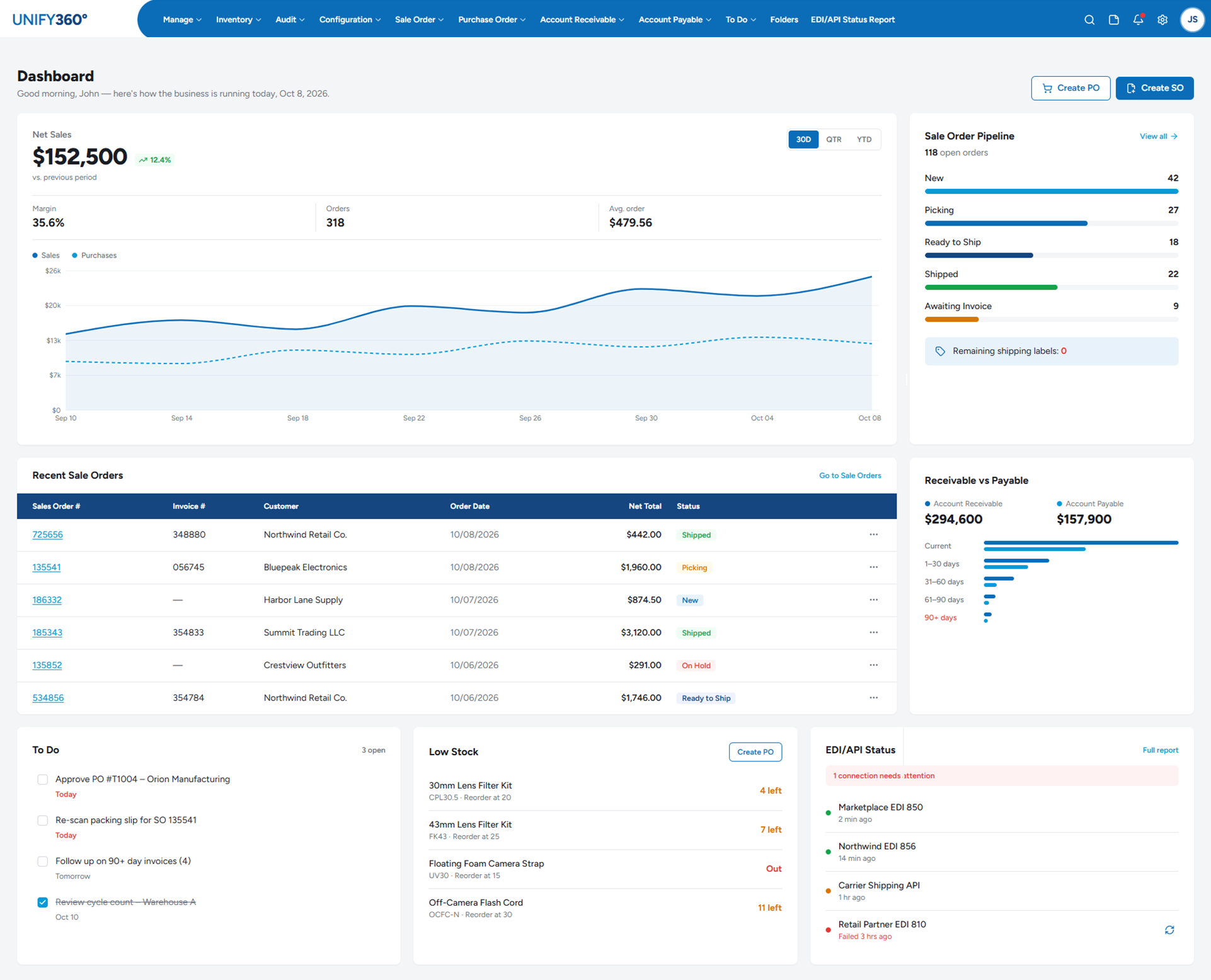Image resolution: width=1211 pixels, height=980 pixels.
Task: Click the UNIFY360 logo
Action: point(50,20)
